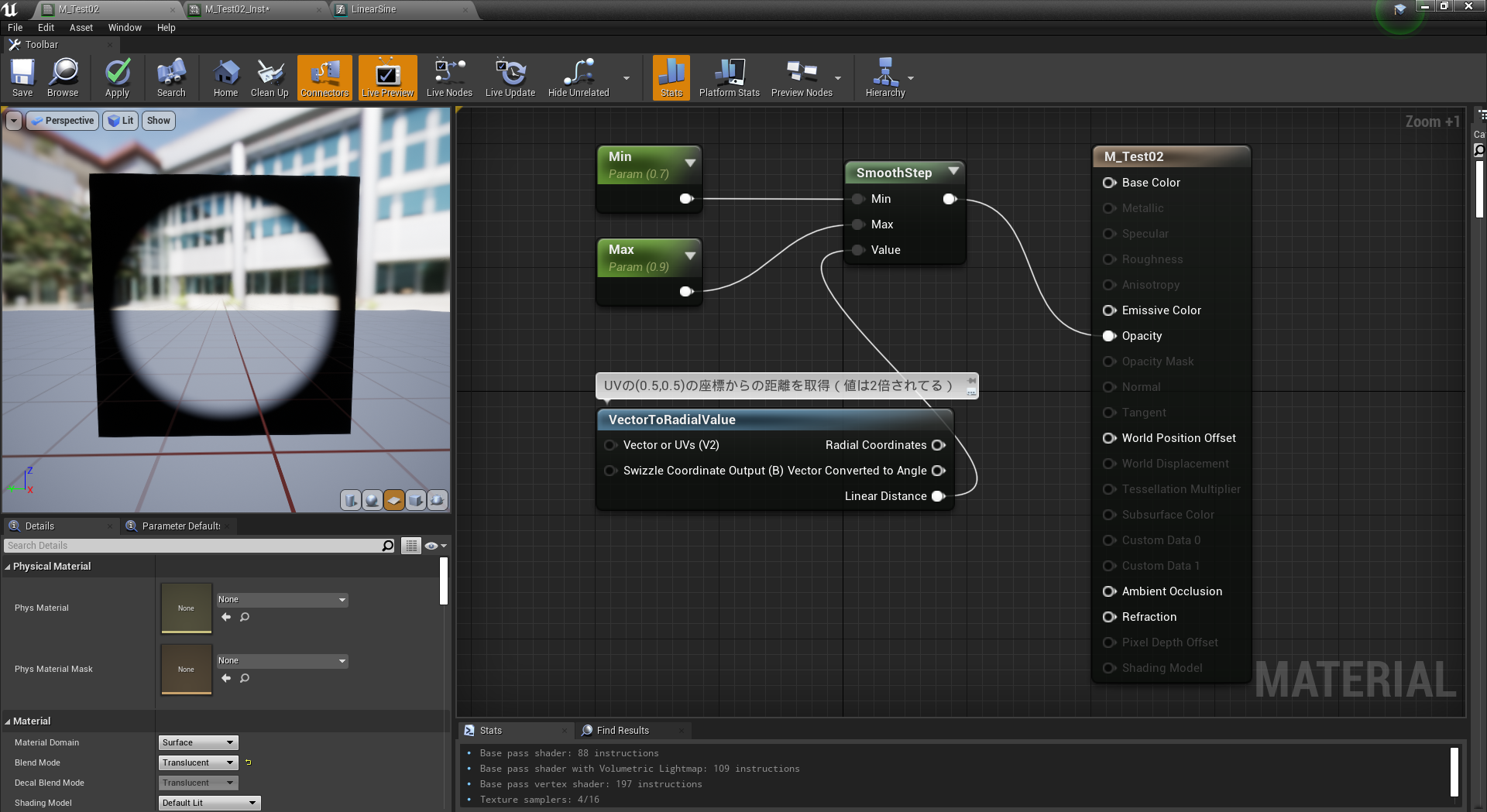The image size is (1487, 812).
Task: Click the Stats toolbar icon
Action: [x=670, y=77]
